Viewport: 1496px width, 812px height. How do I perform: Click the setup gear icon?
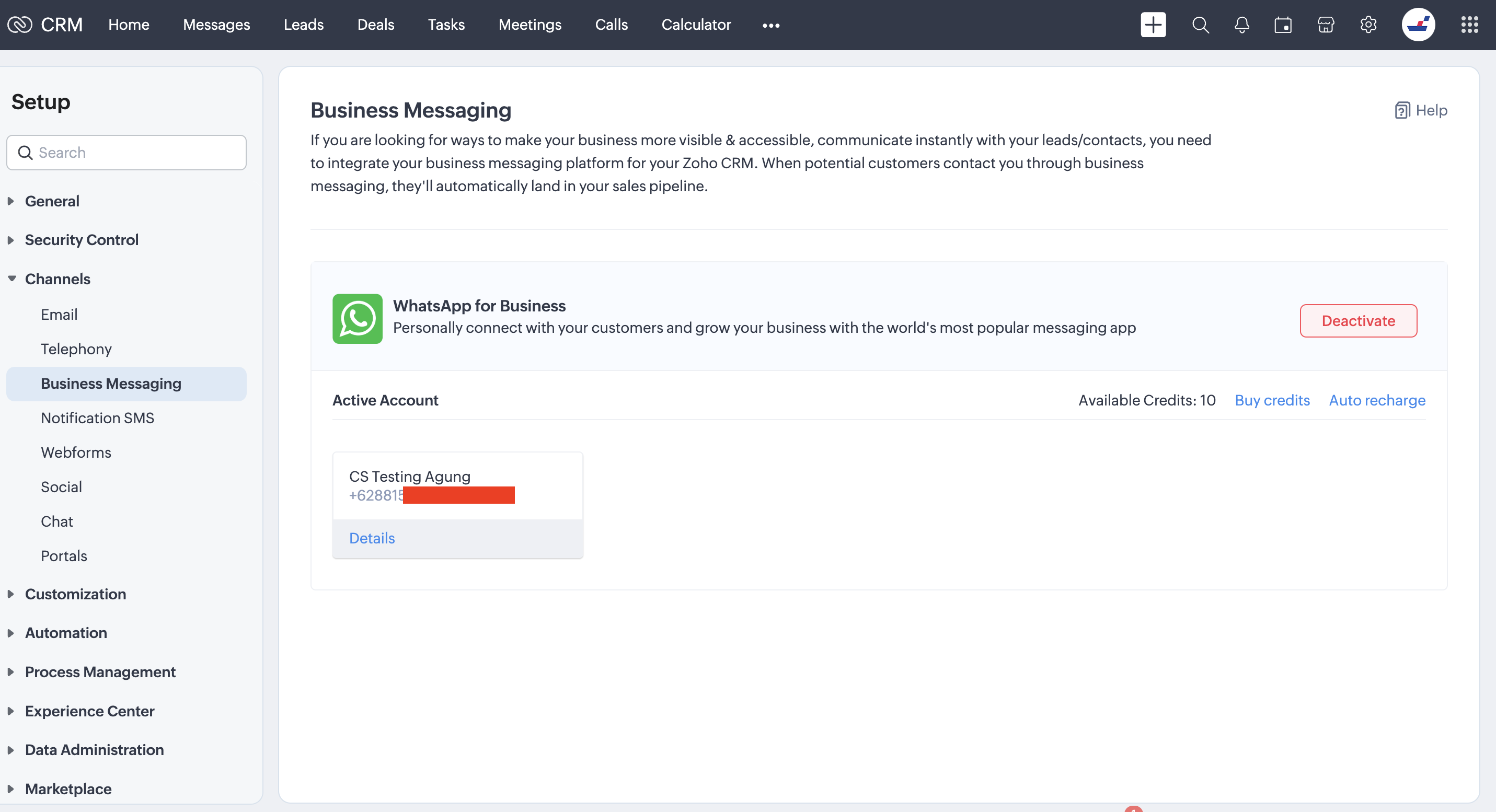tap(1367, 25)
